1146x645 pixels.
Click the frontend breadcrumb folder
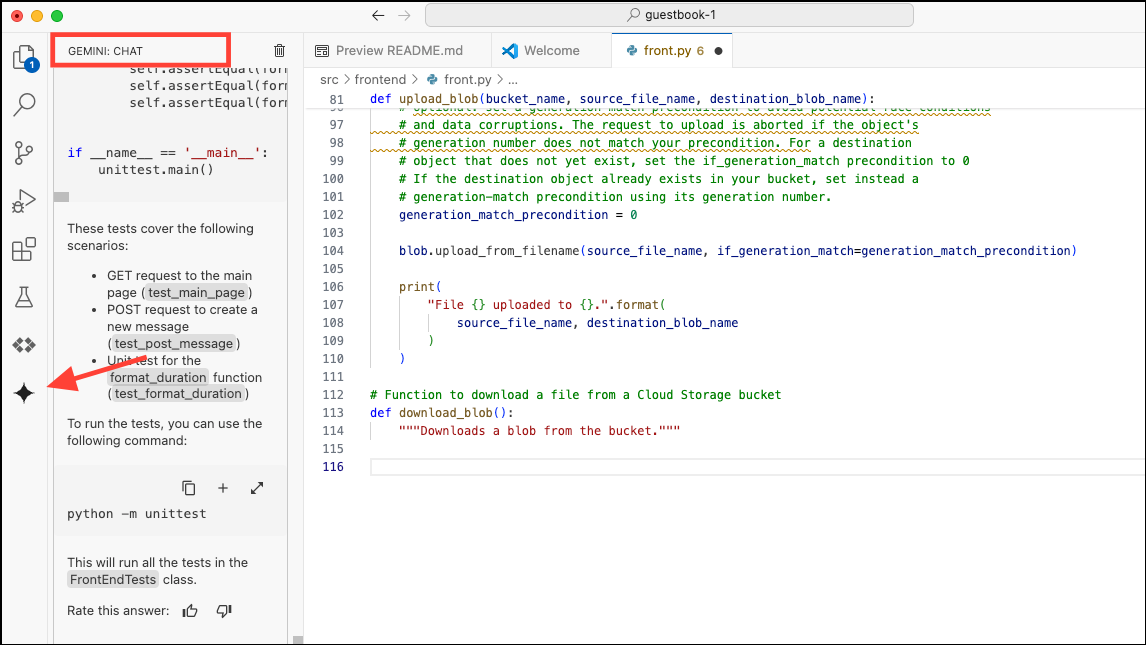tap(380, 79)
